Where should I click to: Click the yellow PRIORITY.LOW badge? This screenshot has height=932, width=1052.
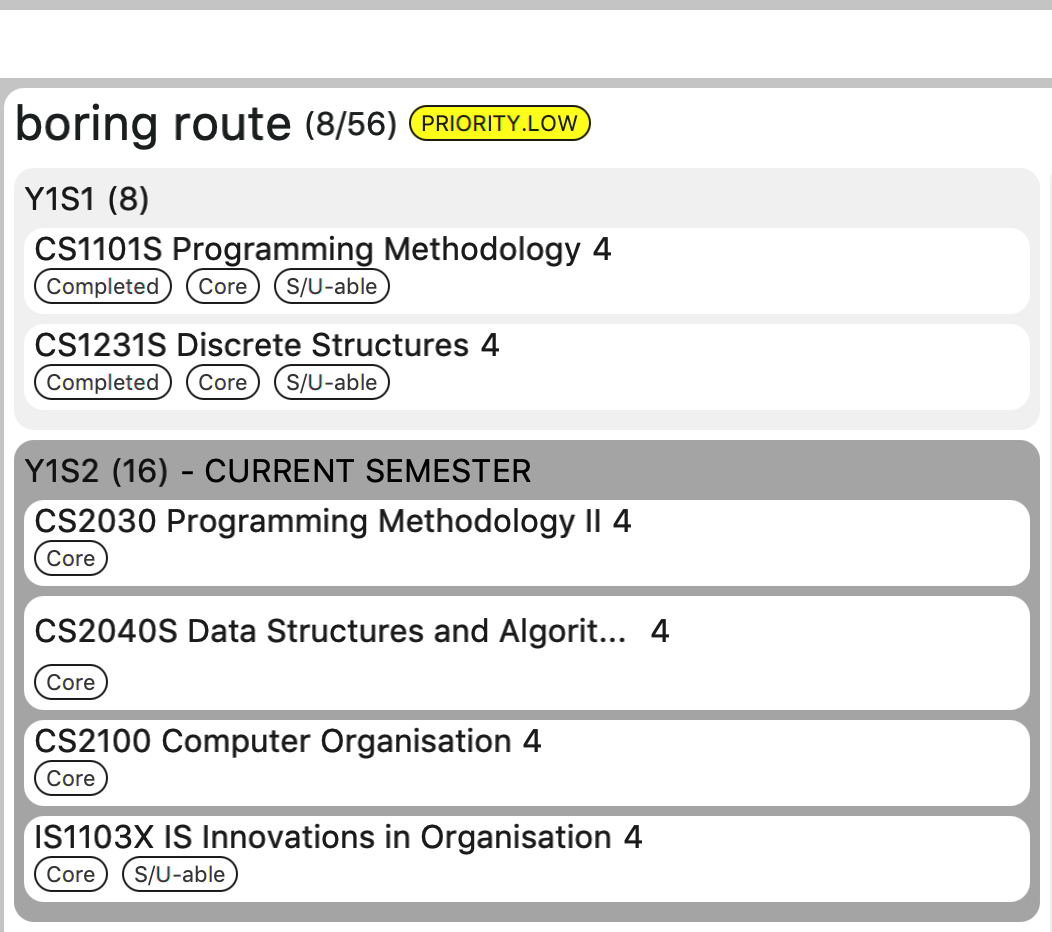click(x=499, y=123)
